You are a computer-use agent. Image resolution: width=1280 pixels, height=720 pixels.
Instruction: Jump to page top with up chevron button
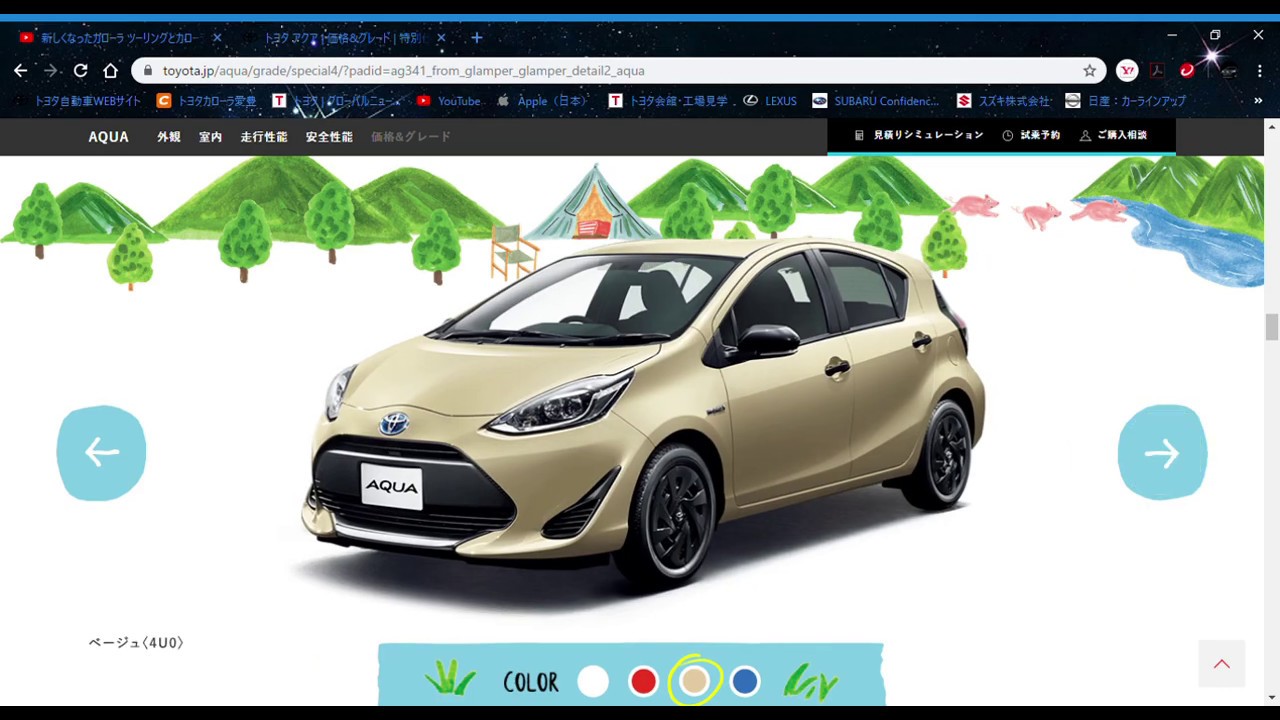1222,664
